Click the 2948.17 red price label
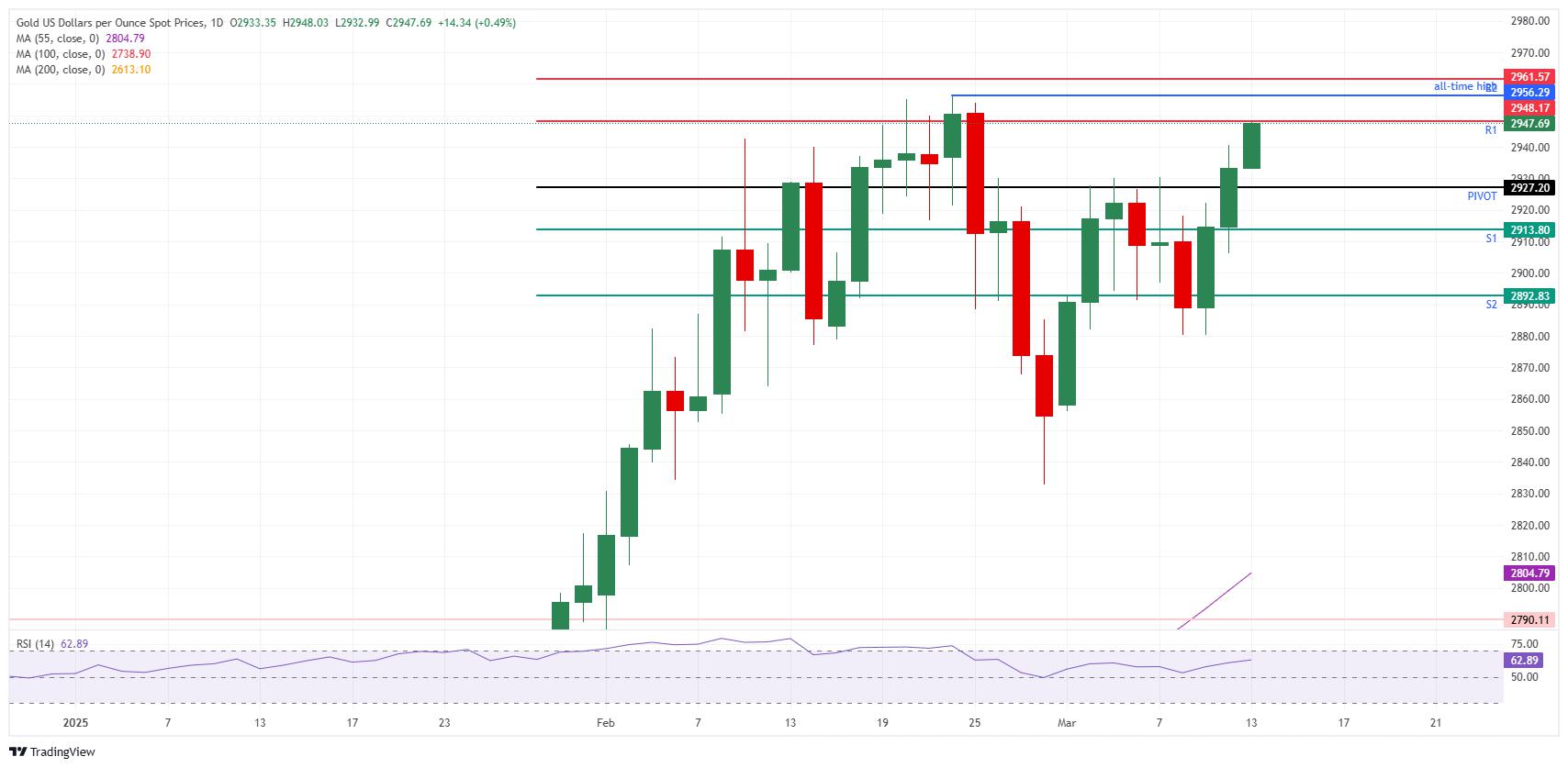 [1529, 108]
